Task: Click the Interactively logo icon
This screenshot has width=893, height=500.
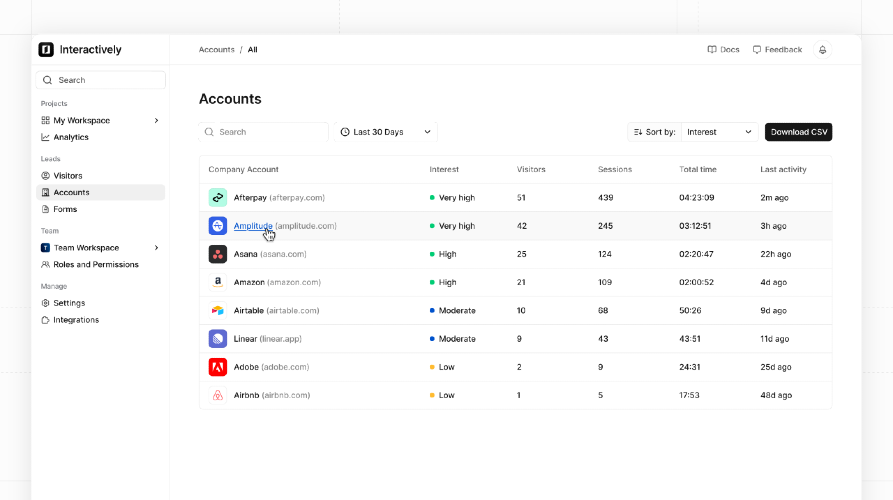Action: coord(46,50)
